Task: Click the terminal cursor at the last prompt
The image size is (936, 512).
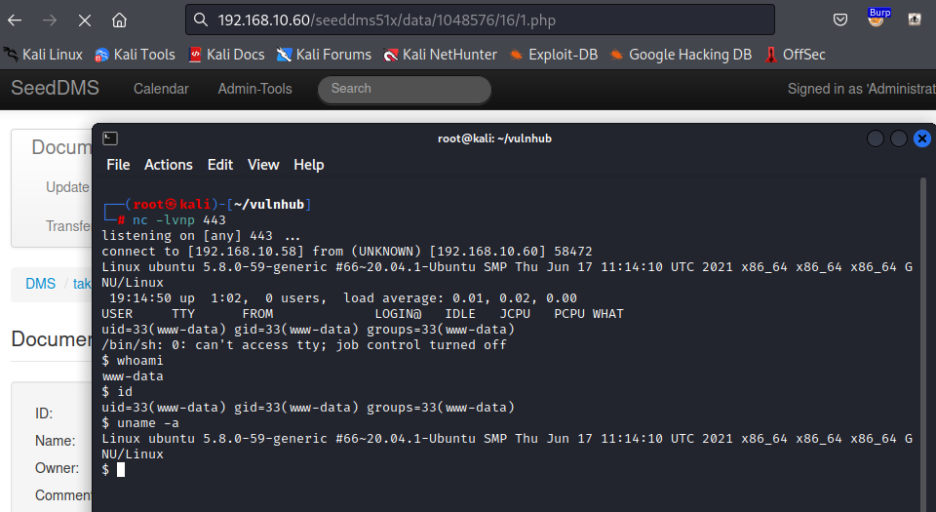Action: tap(121, 470)
